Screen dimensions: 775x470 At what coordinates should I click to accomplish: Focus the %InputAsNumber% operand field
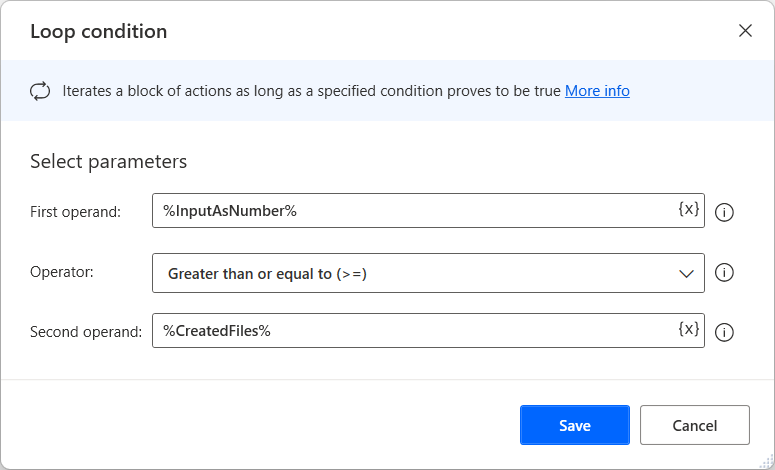pyautogui.click(x=410, y=211)
